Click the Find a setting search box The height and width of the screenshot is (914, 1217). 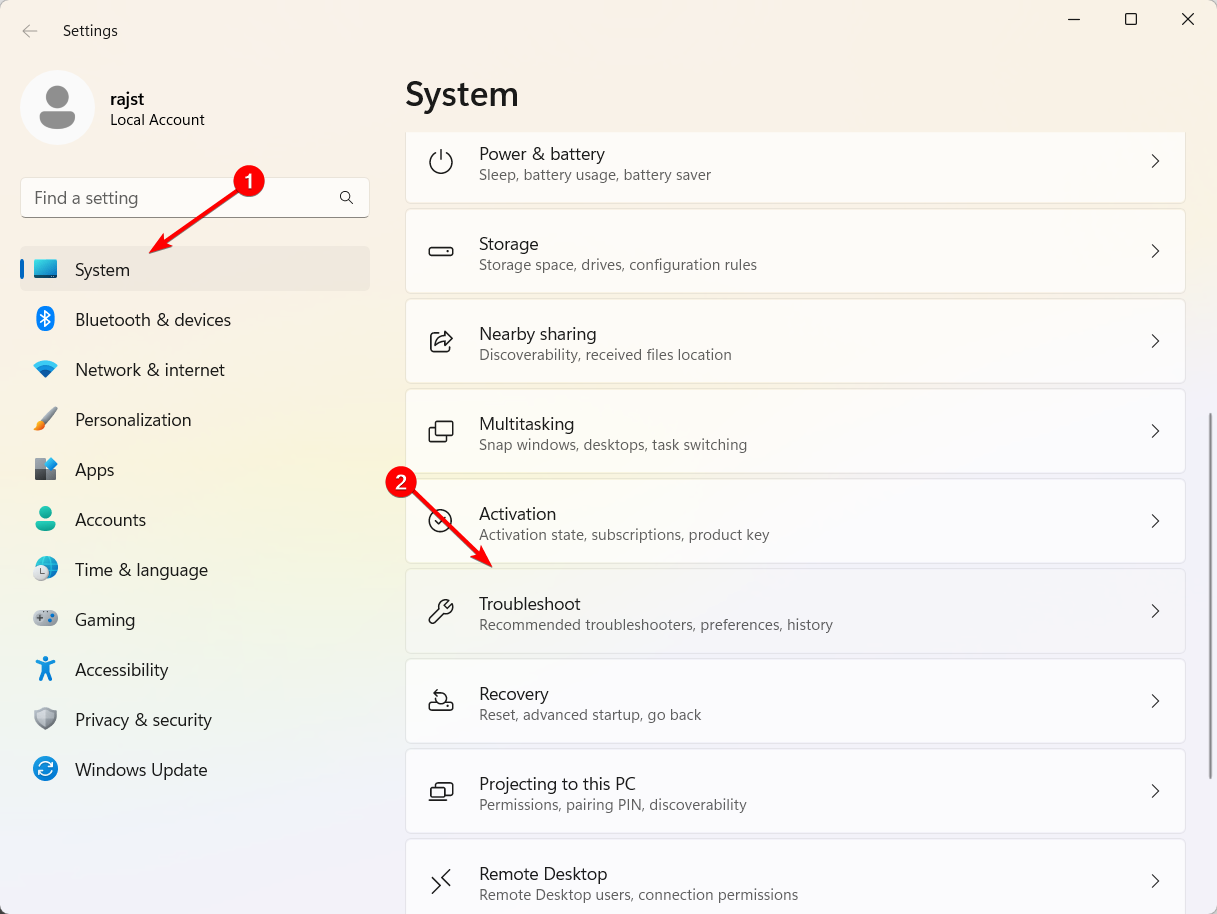tap(195, 198)
